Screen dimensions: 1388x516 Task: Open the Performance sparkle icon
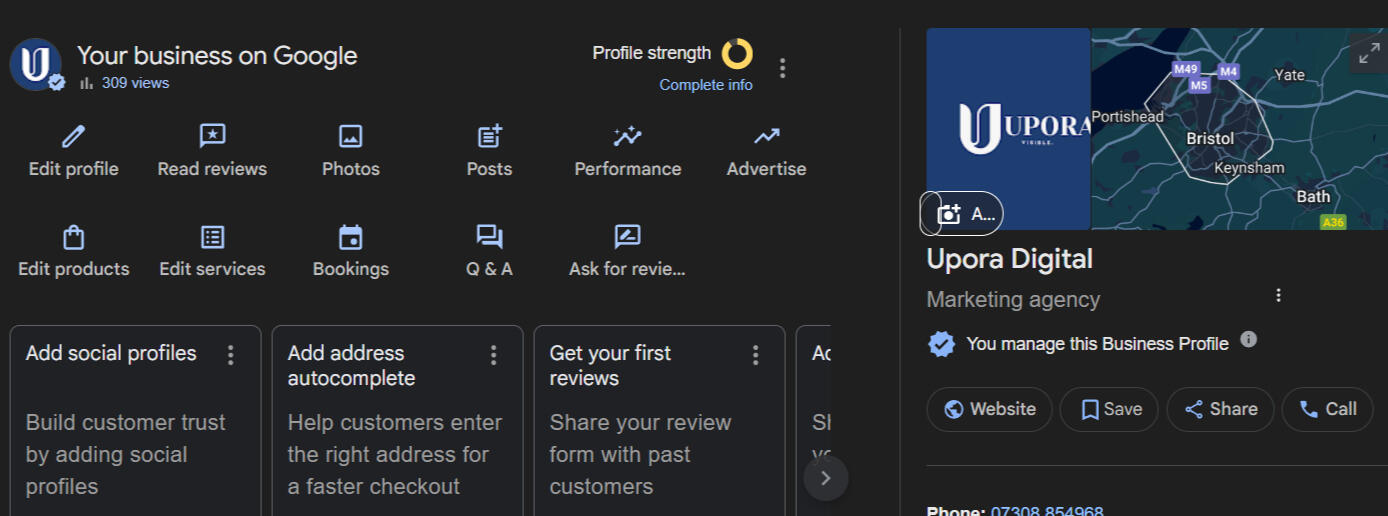click(x=628, y=136)
